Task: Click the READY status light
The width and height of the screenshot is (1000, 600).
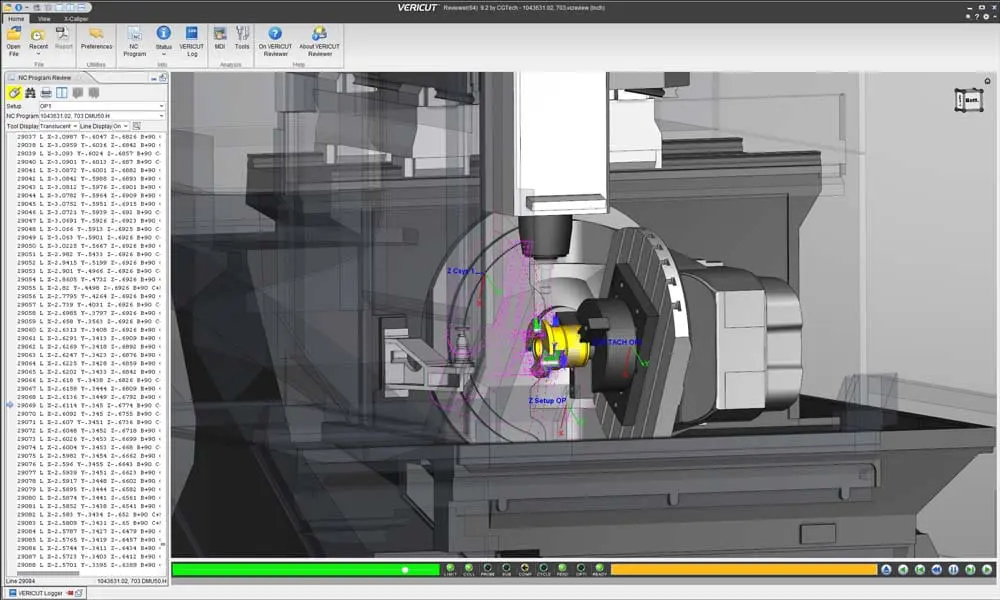Action: click(x=599, y=569)
